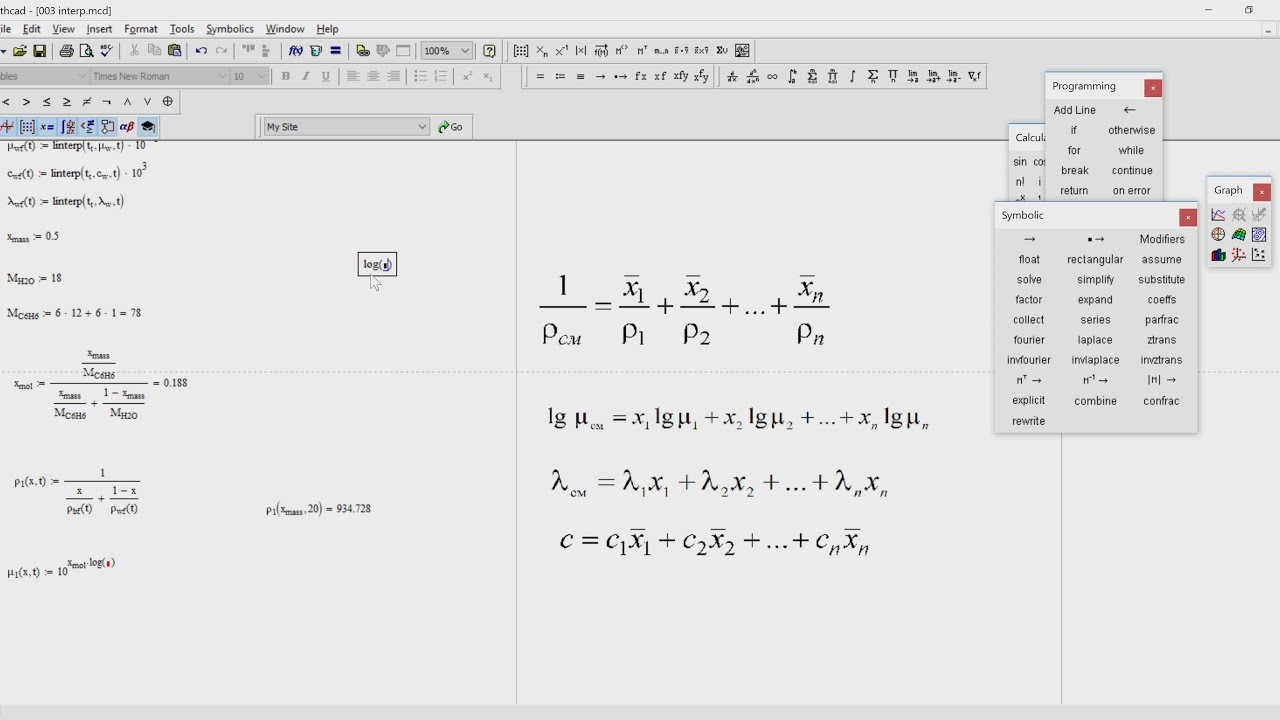Select the x_mass := 0.5 definition
Viewport: 1280px width, 720px height.
[x=33, y=237]
